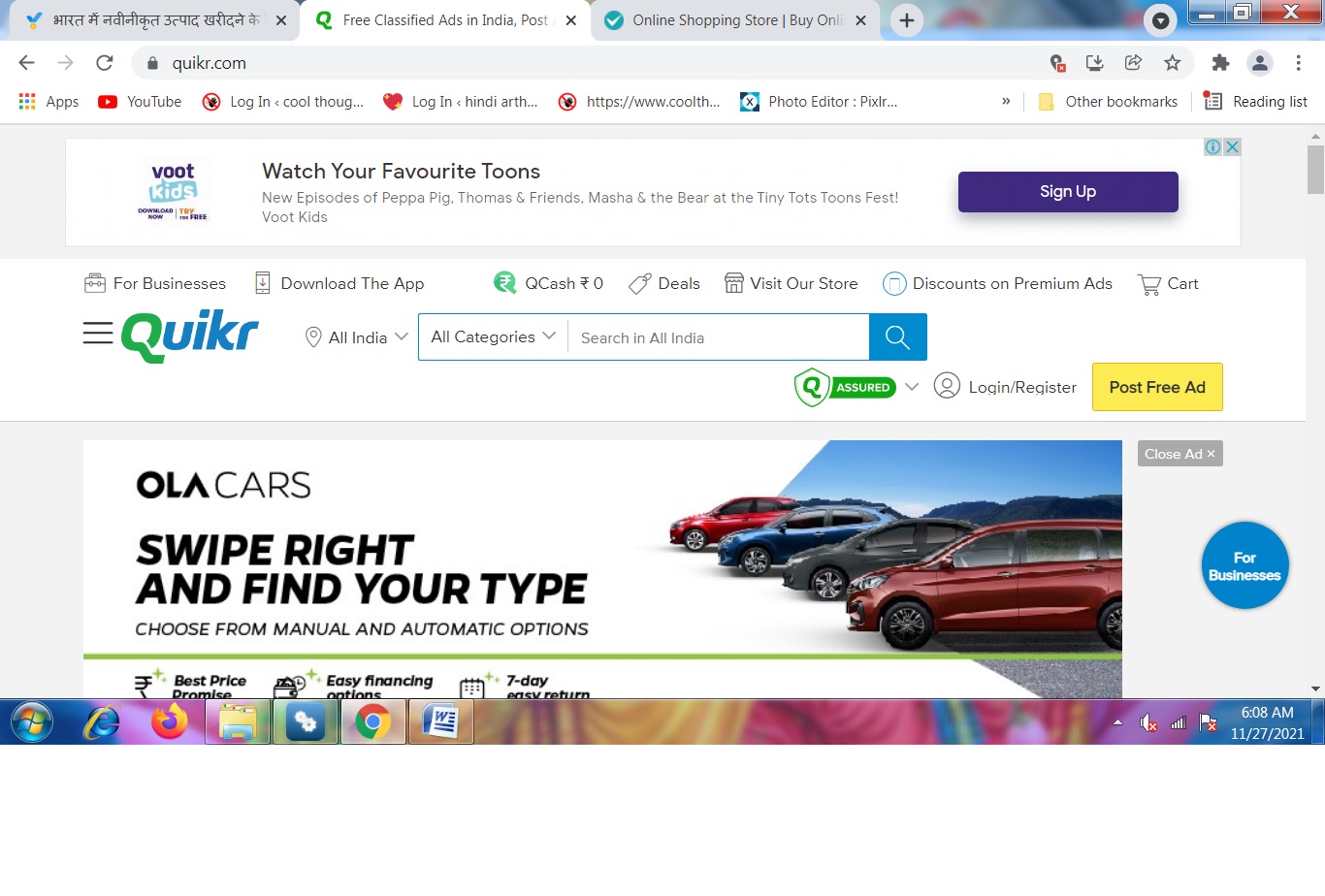The height and width of the screenshot is (896, 1325).
Task: Open Log In hindi arth... bookmark
Action: coord(461,102)
